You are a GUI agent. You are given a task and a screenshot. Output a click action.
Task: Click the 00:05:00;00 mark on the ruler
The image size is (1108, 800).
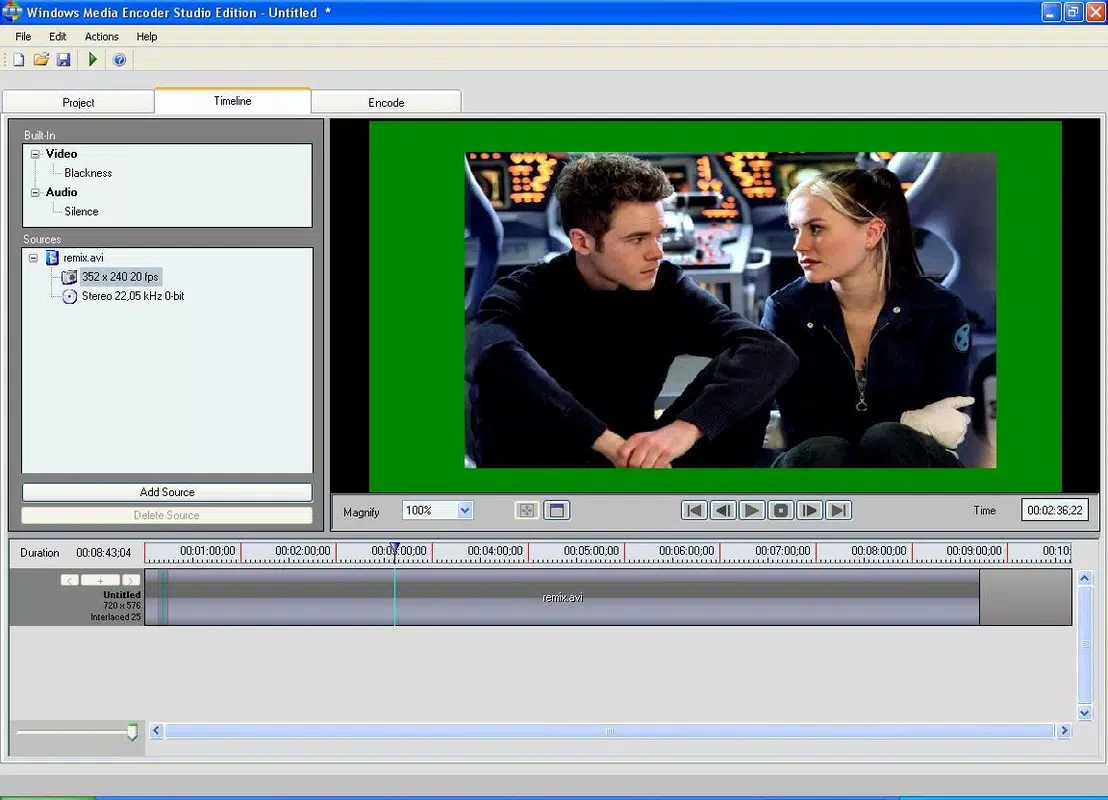[591, 551]
